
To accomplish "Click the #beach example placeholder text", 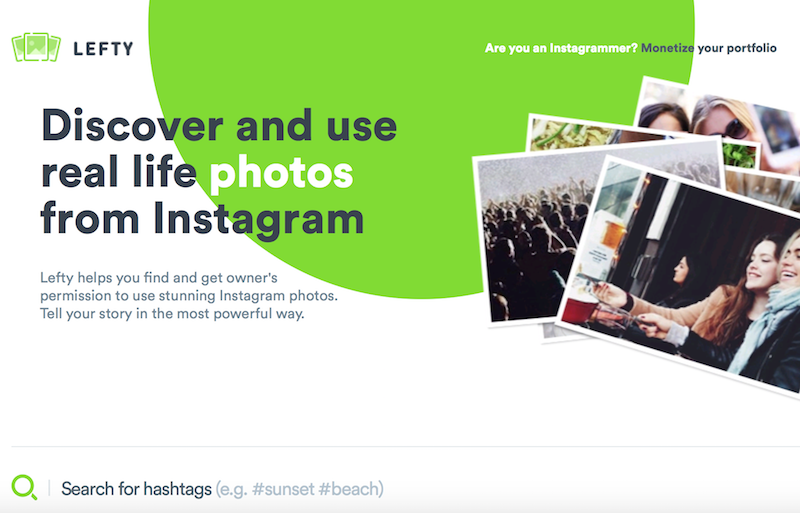I will (351, 489).
